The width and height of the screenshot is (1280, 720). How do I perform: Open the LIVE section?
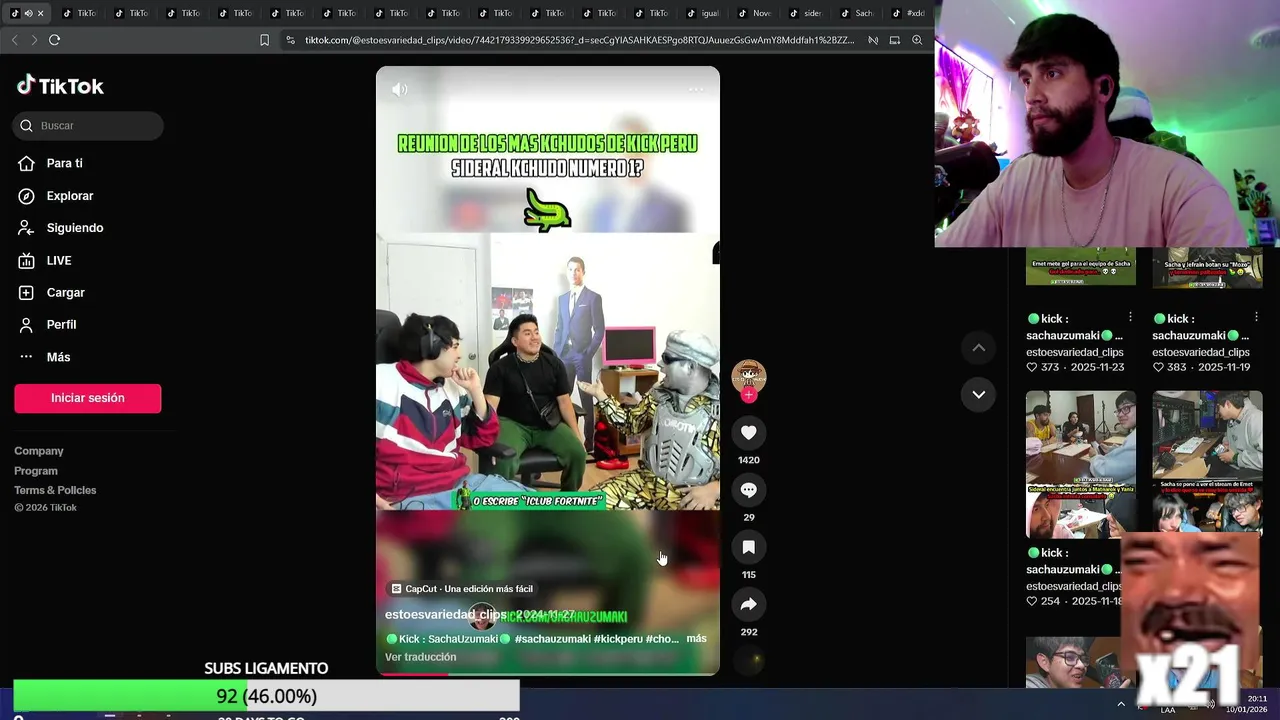coord(45,260)
